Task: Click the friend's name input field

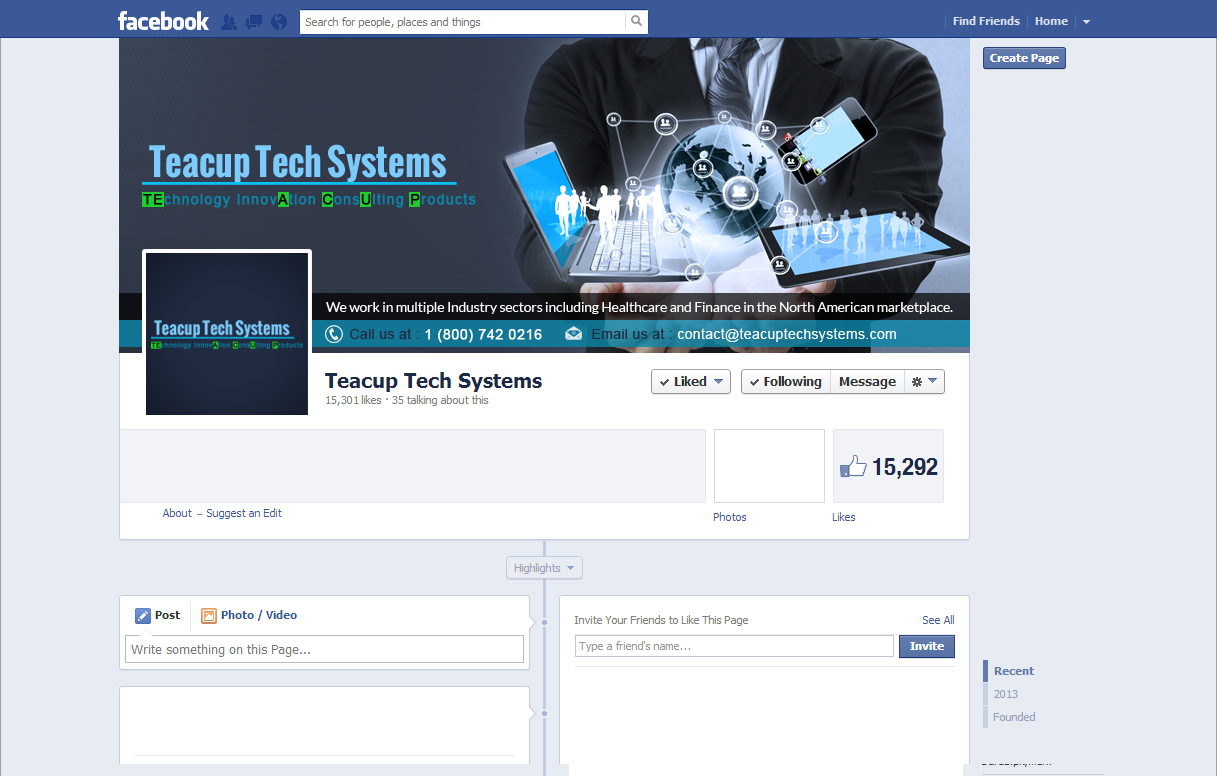Action: (x=733, y=646)
